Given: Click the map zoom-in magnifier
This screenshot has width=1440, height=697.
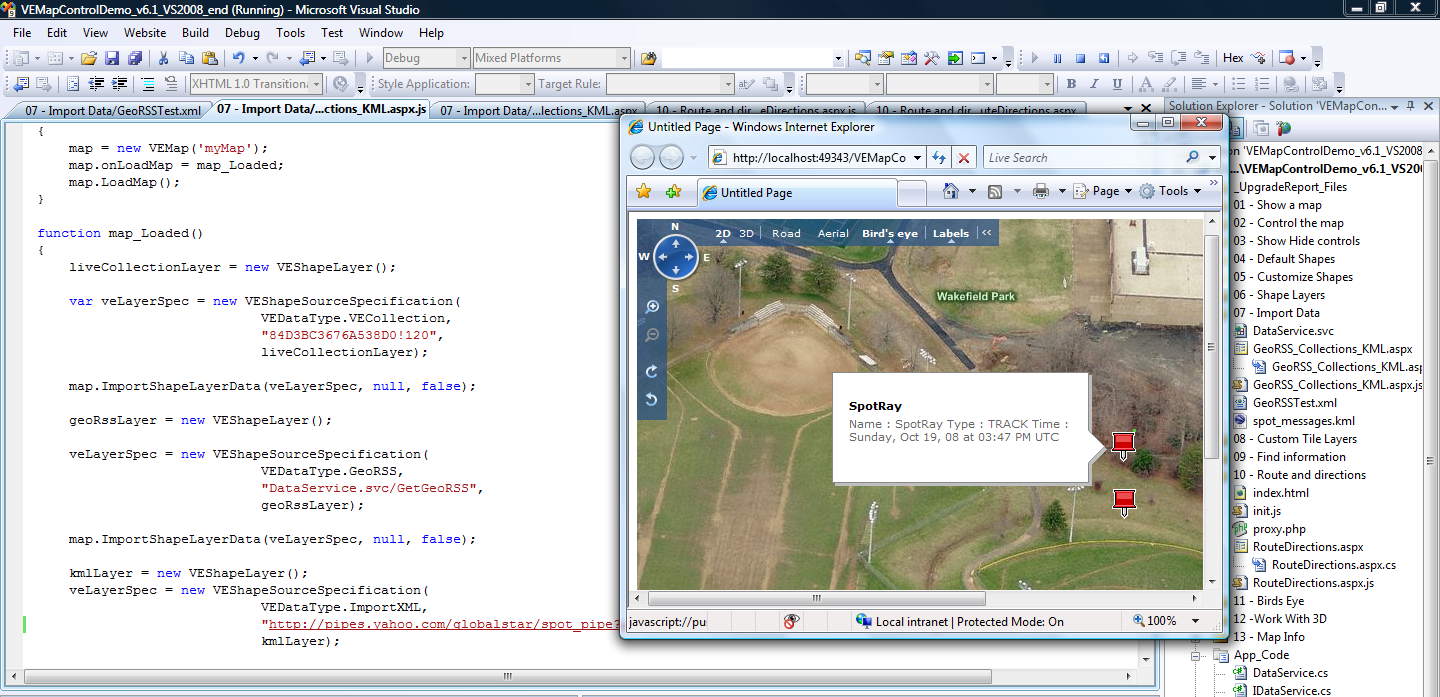Looking at the screenshot, I should (x=652, y=307).
